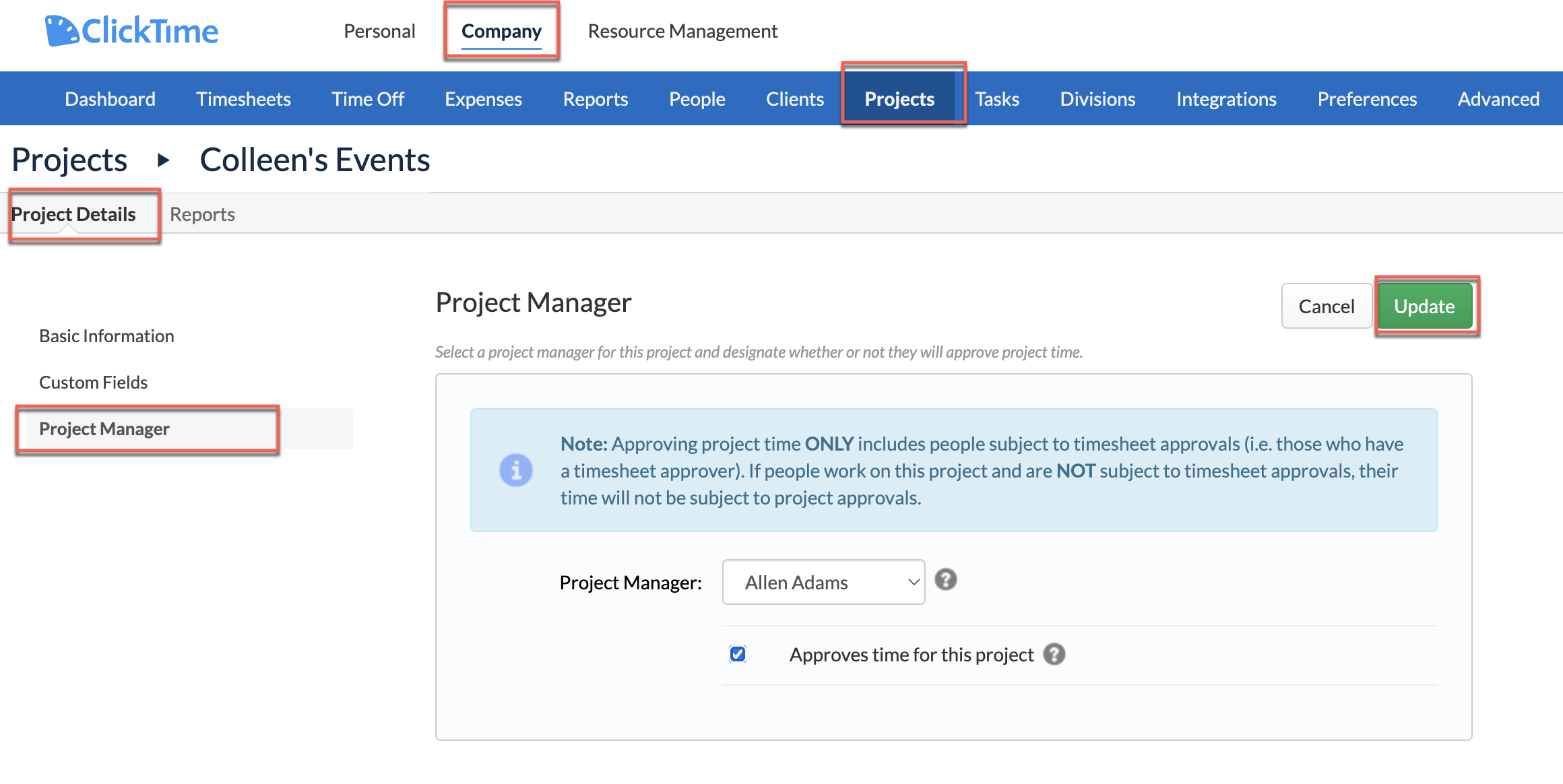Select Custom Fields in the sidebar

(93, 382)
